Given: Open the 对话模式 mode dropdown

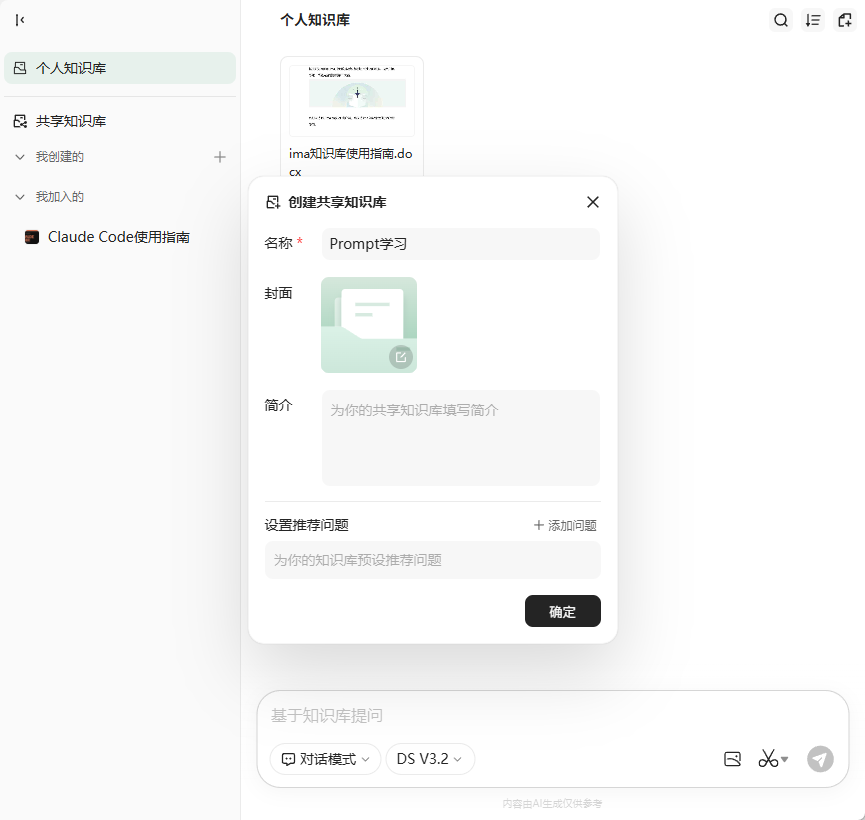Looking at the screenshot, I should 325,759.
